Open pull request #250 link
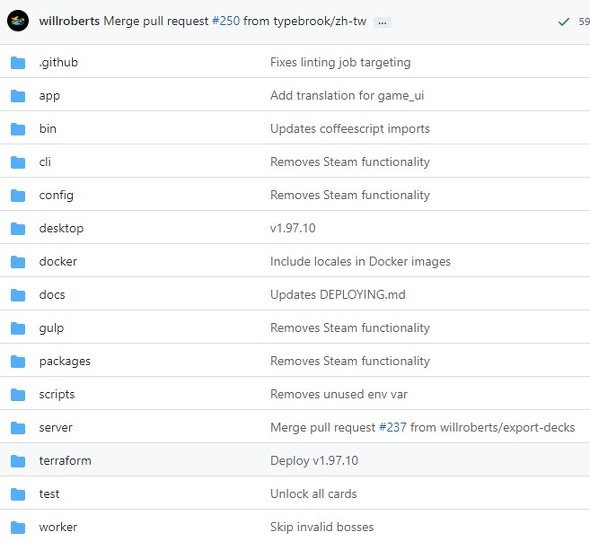 226,21
